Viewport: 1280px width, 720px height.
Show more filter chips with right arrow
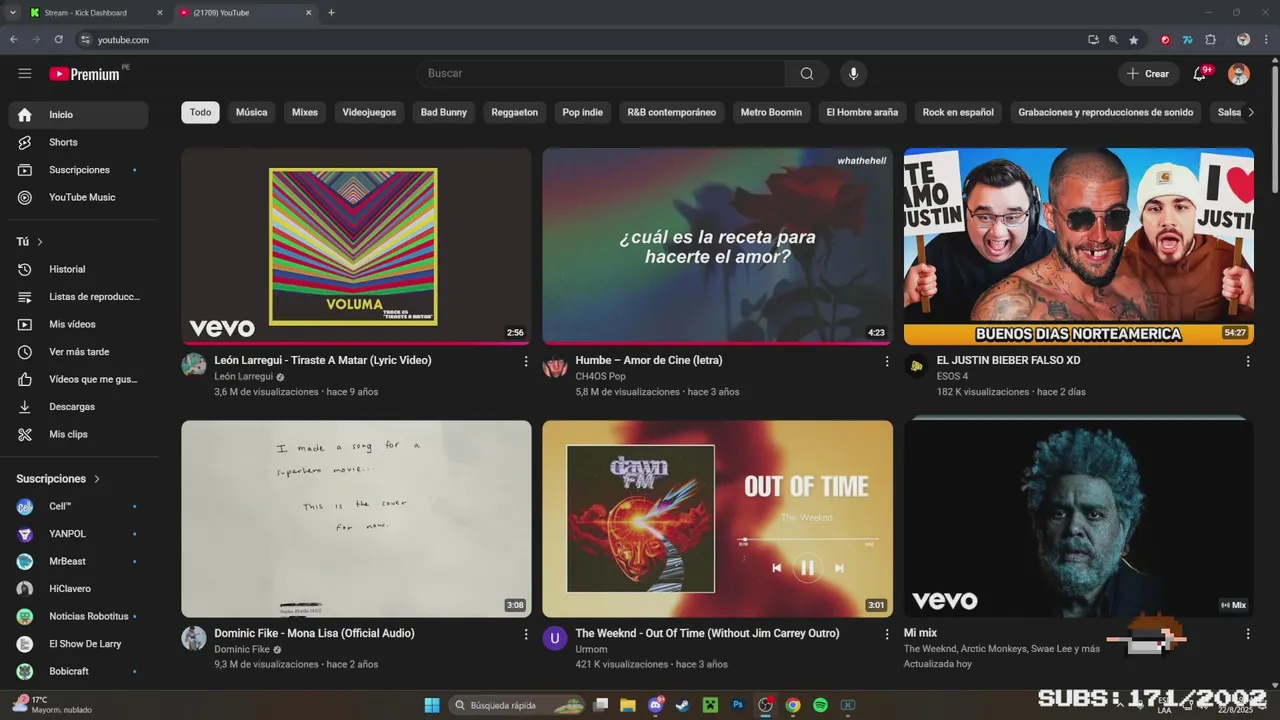coord(1250,113)
